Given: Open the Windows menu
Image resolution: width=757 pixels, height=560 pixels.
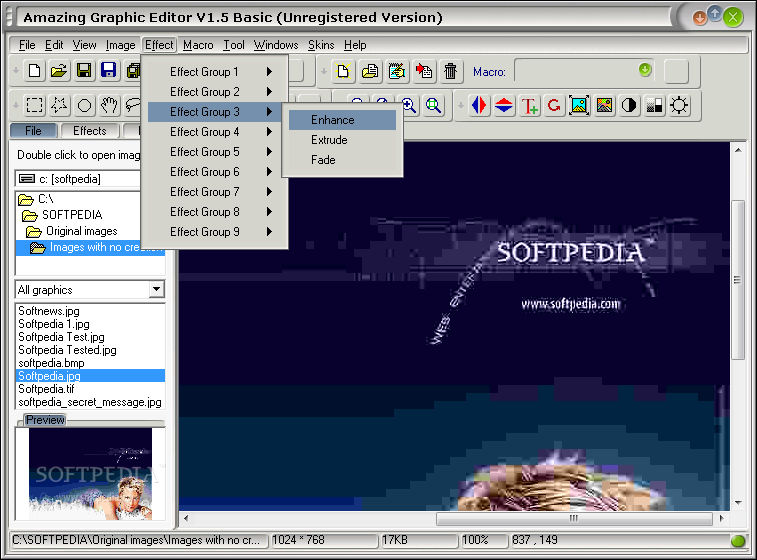Looking at the screenshot, I should (x=276, y=45).
